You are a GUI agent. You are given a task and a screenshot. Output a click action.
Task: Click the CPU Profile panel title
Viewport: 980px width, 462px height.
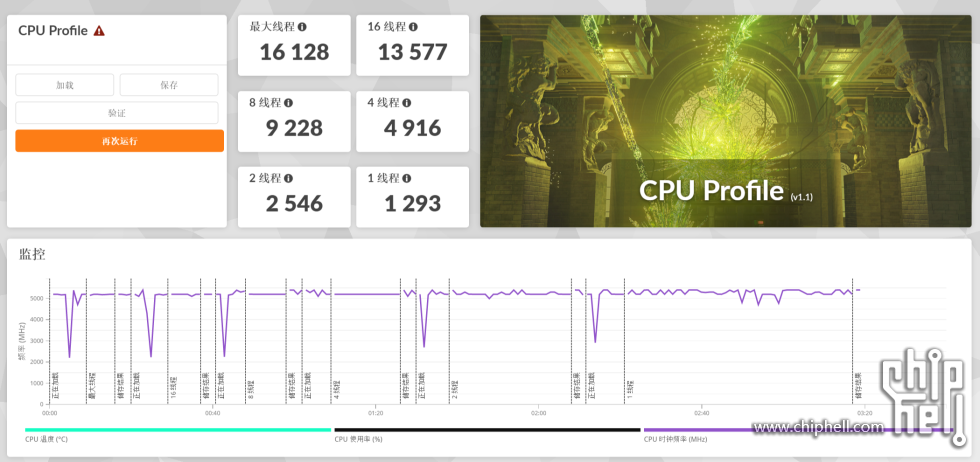(x=52, y=31)
